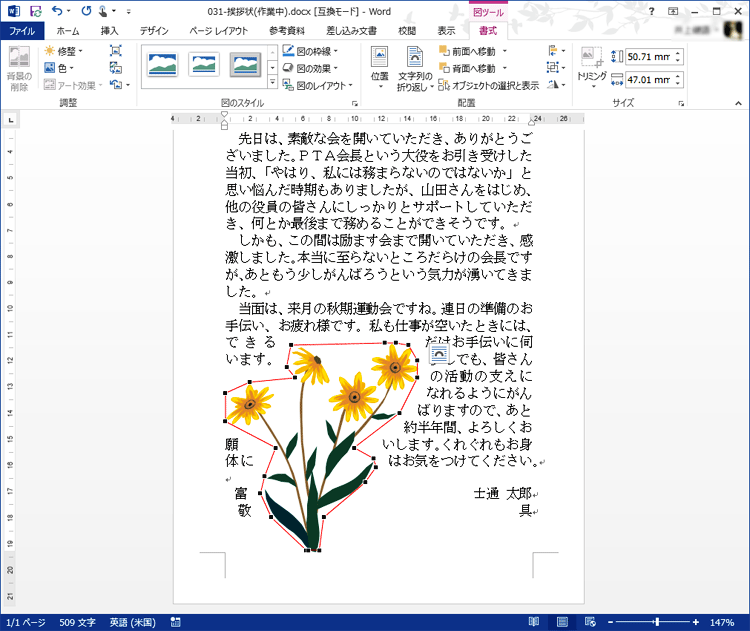The height and width of the screenshot is (631, 750).
Task: Click the Reset Picture icon
Action: coord(115,85)
